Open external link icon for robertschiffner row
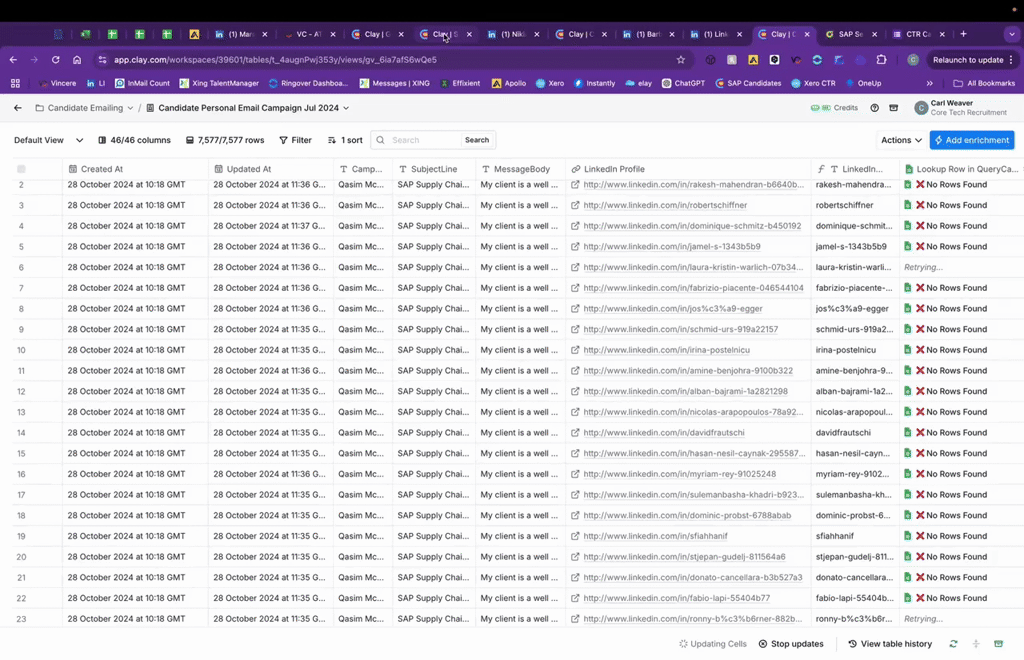The image size is (1024, 660). coord(575,205)
